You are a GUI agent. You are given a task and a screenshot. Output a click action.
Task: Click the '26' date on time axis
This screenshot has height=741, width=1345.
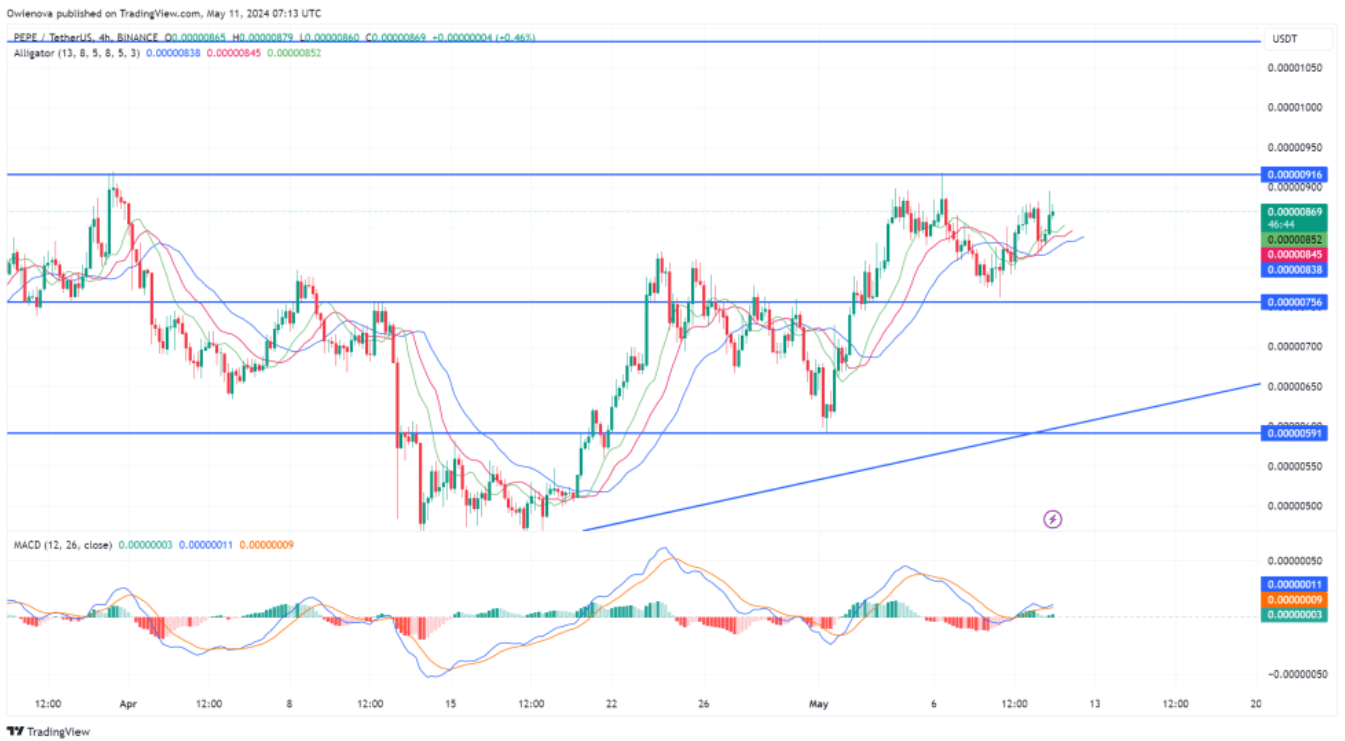(703, 703)
